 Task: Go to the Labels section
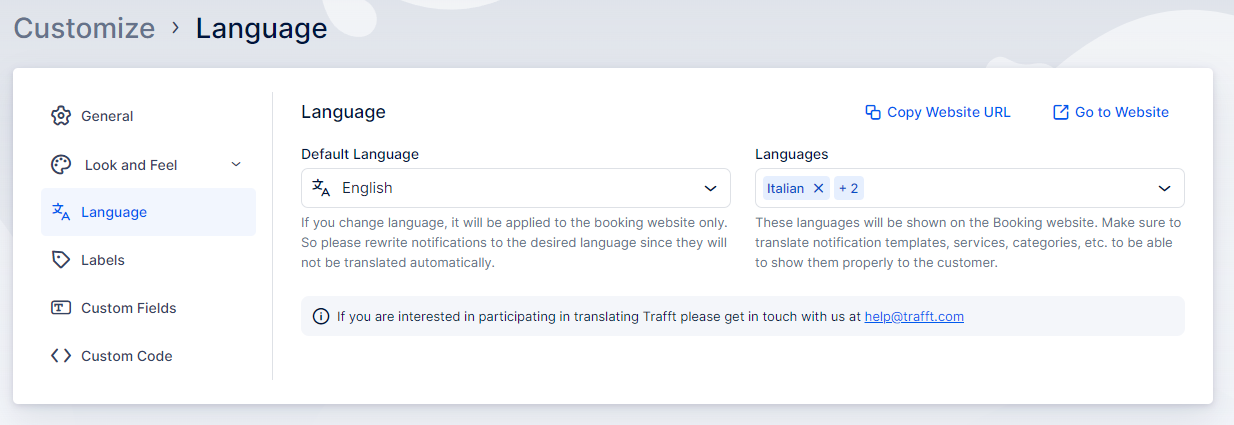coord(103,260)
